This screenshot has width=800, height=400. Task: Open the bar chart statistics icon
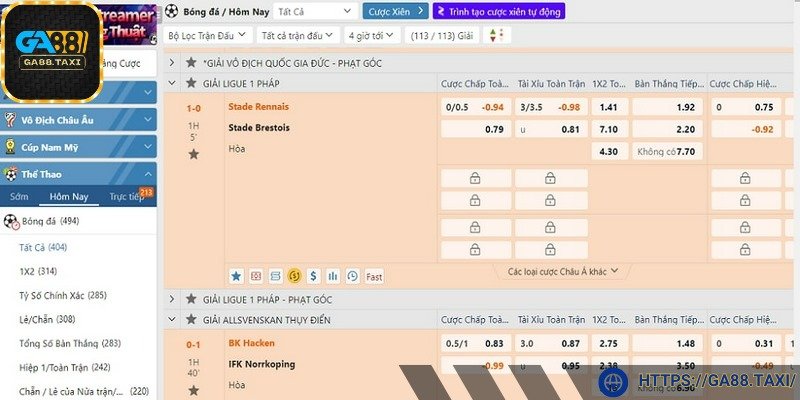pos(333,275)
